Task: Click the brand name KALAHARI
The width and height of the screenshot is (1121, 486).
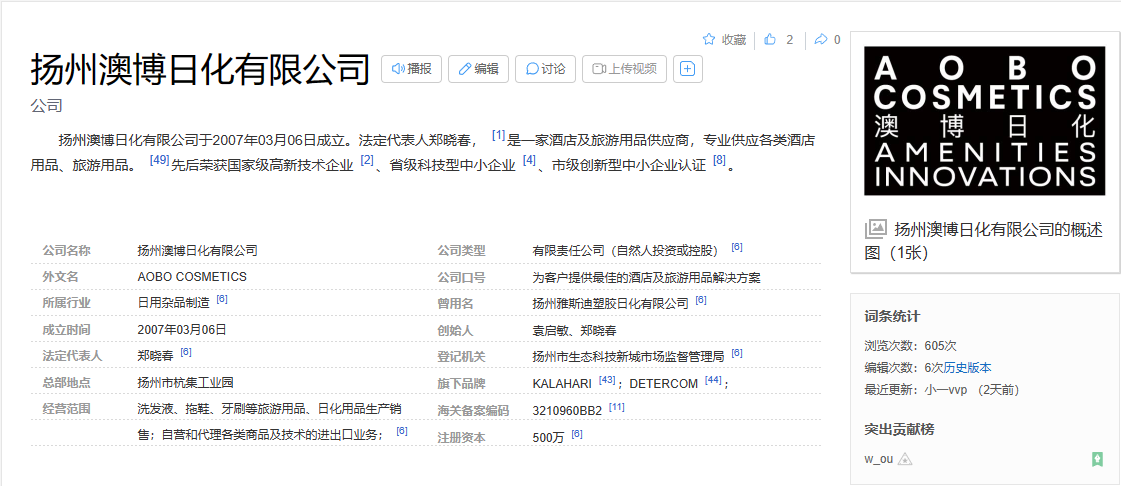Action: 562,384
